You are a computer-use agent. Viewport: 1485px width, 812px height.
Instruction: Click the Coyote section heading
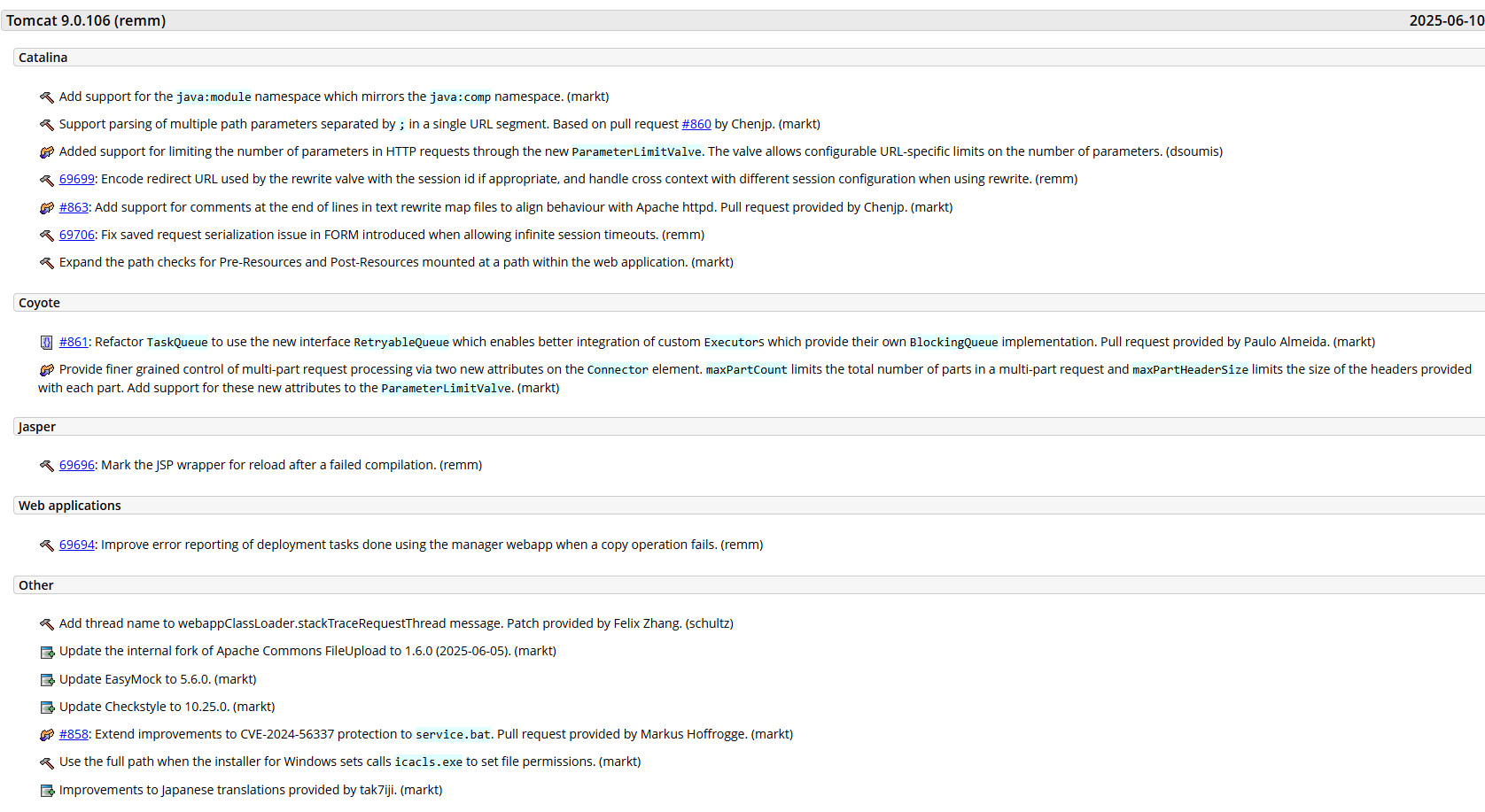pos(39,303)
